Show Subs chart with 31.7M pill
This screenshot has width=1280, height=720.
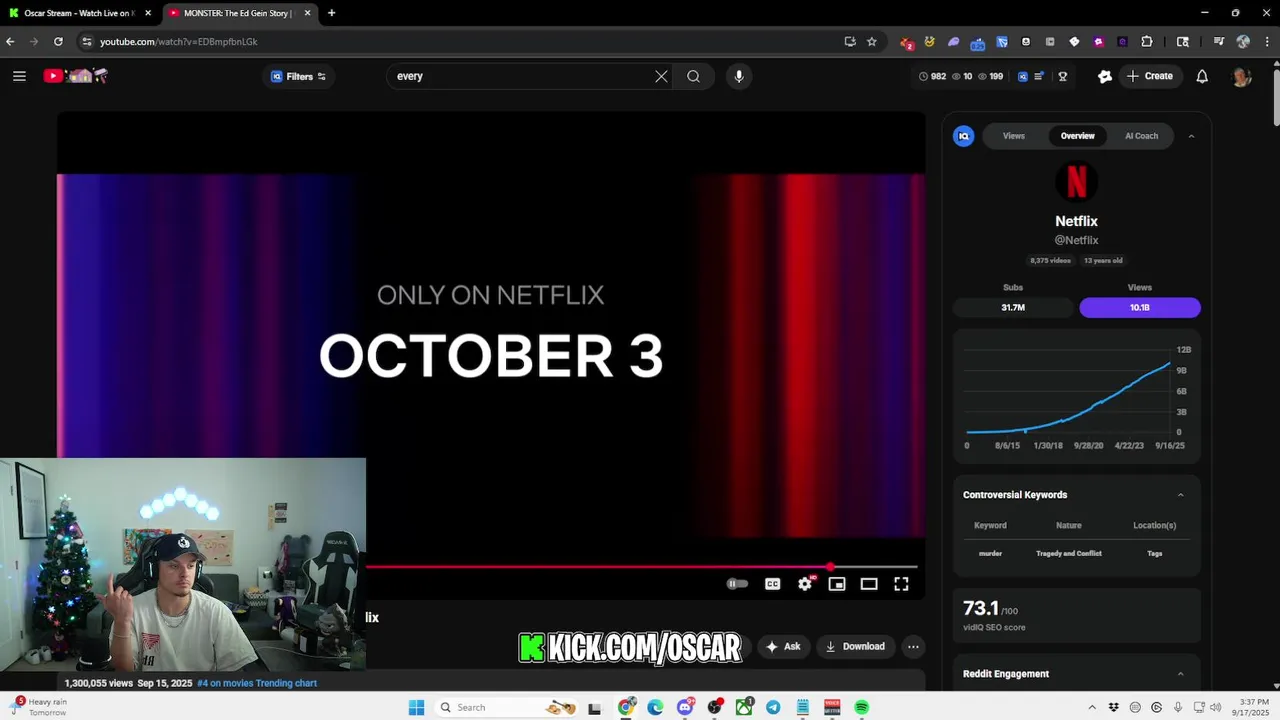coord(1013,307)
